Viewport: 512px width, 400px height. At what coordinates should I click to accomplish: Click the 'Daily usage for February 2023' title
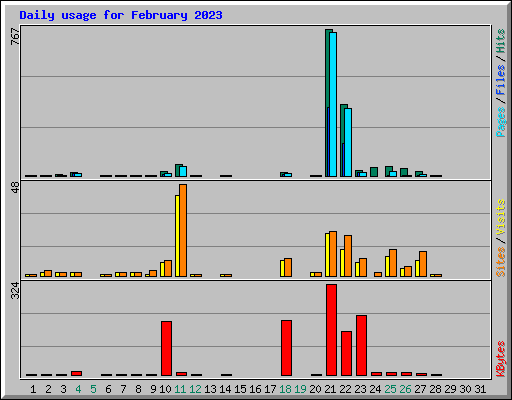[121, 15]
